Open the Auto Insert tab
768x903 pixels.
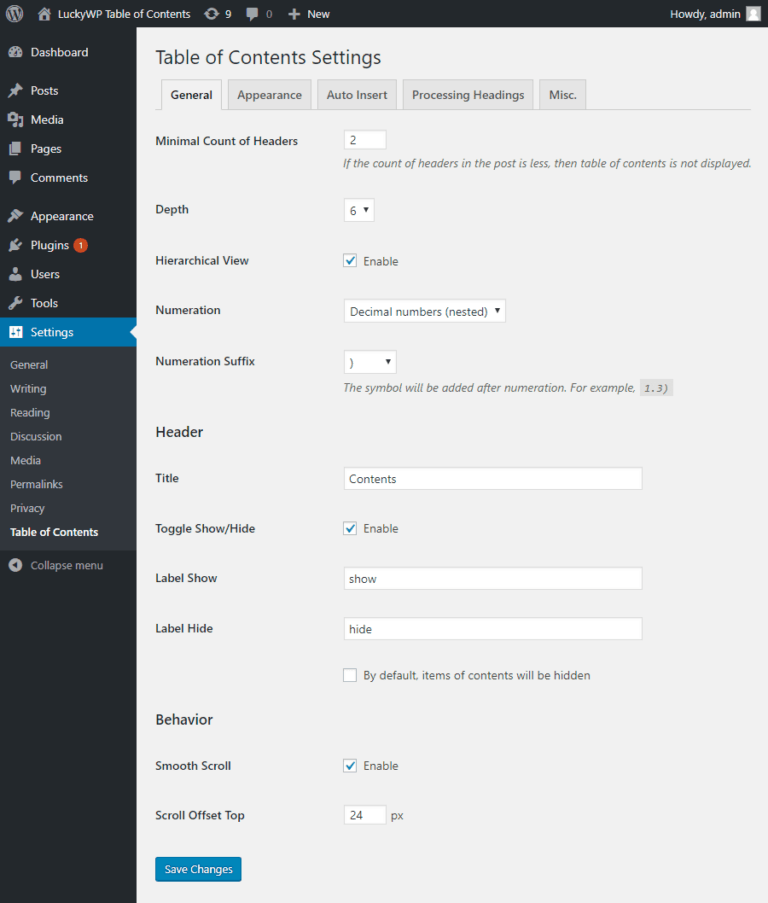356,95
